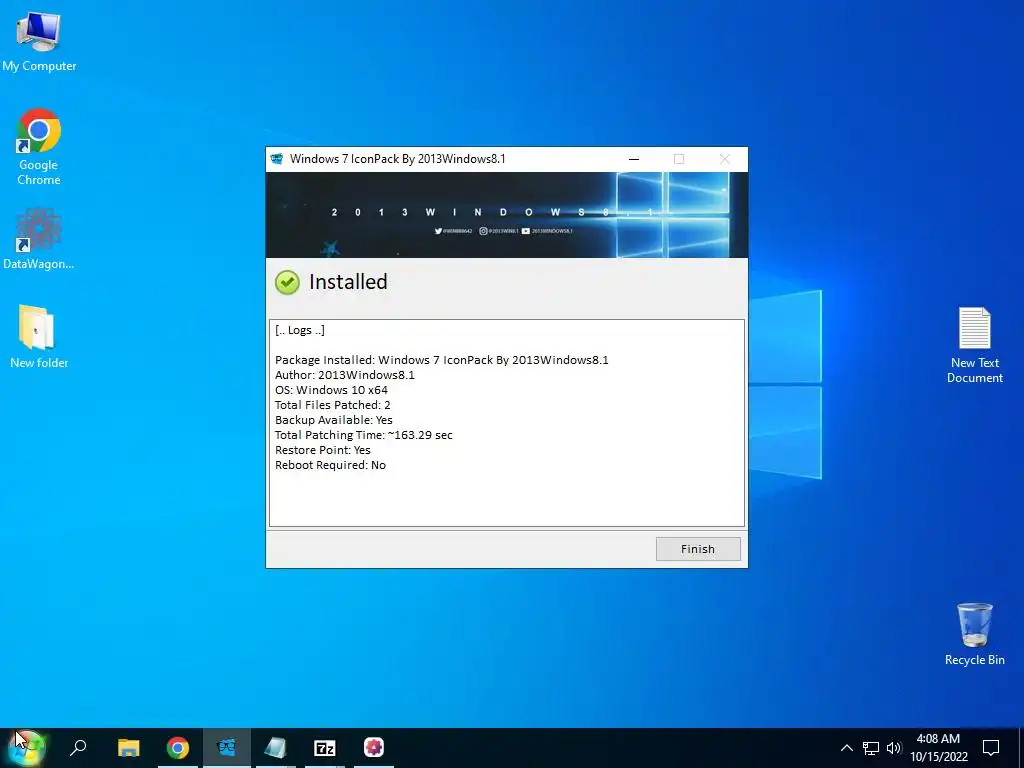Click the 'Total Patching Time' log line
The image size is (1024, 768).
pyautogui.click(x=364, y=435)
